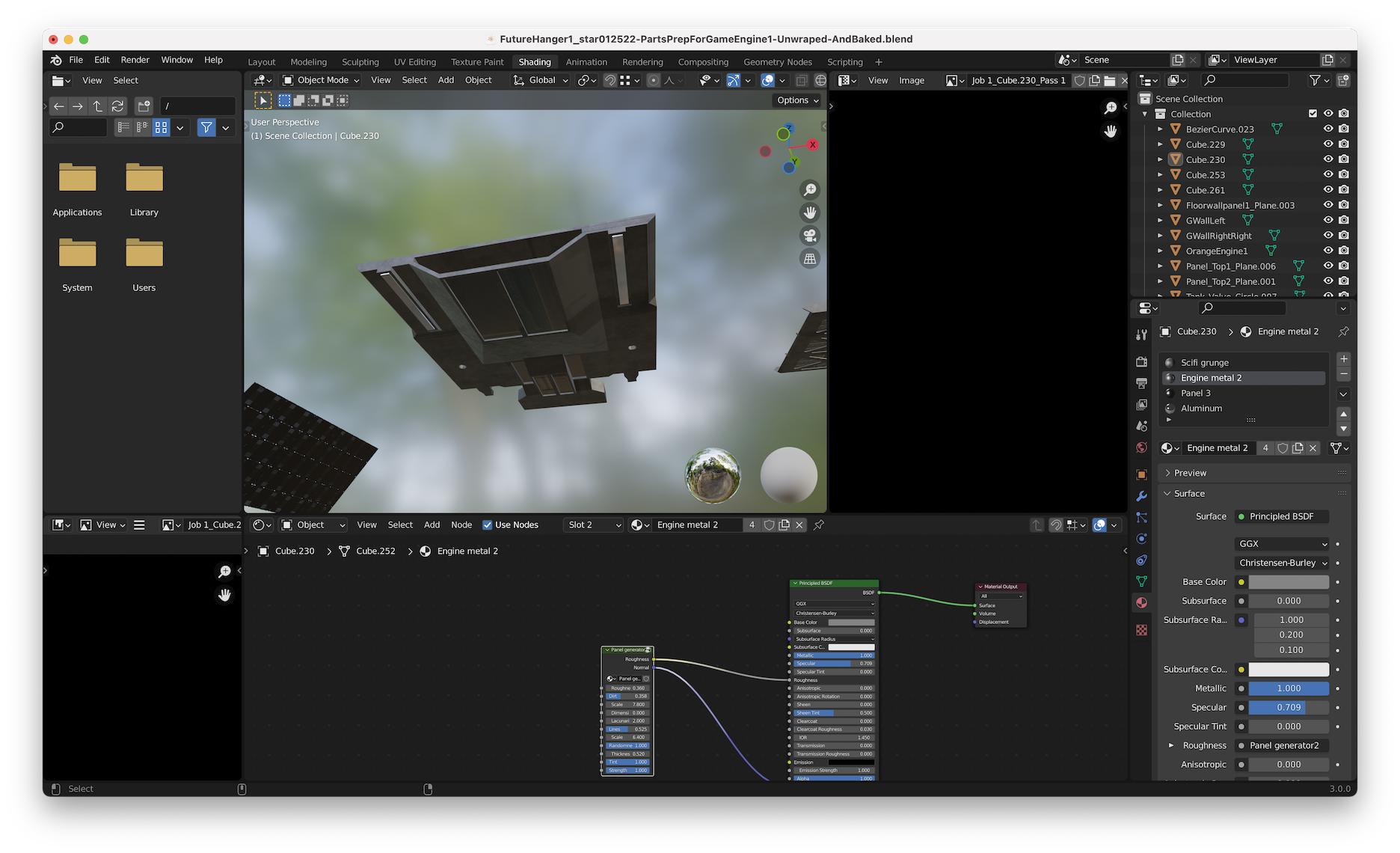1400x853 pixels.
Task: Open the viewport Options dropdown
Action: [797, 100]
